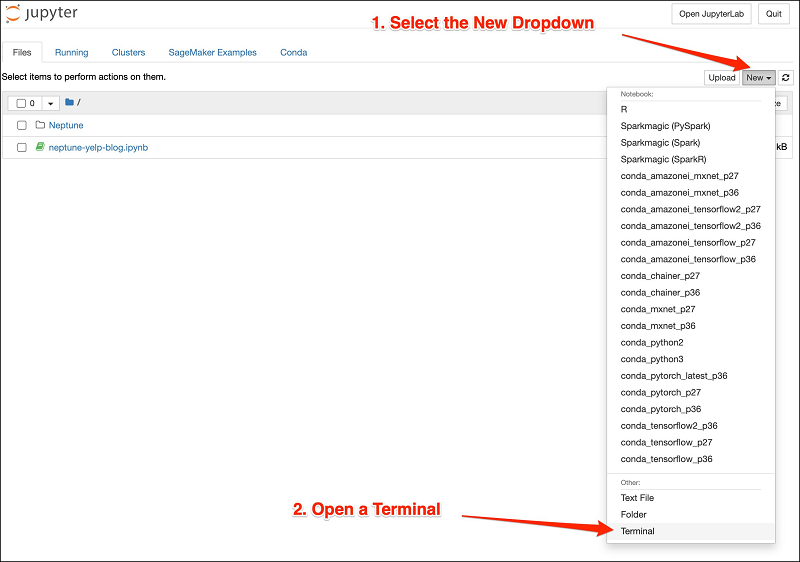
Task: Open a Terminal from the menu
Action: pyautogui.click(x=691, y=531)
